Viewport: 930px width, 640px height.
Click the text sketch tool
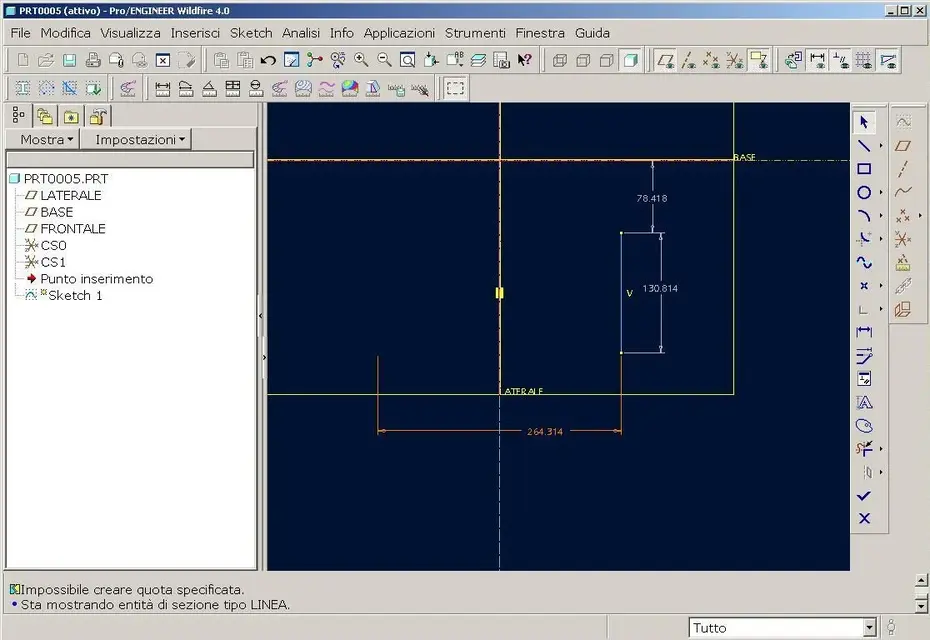864,403
